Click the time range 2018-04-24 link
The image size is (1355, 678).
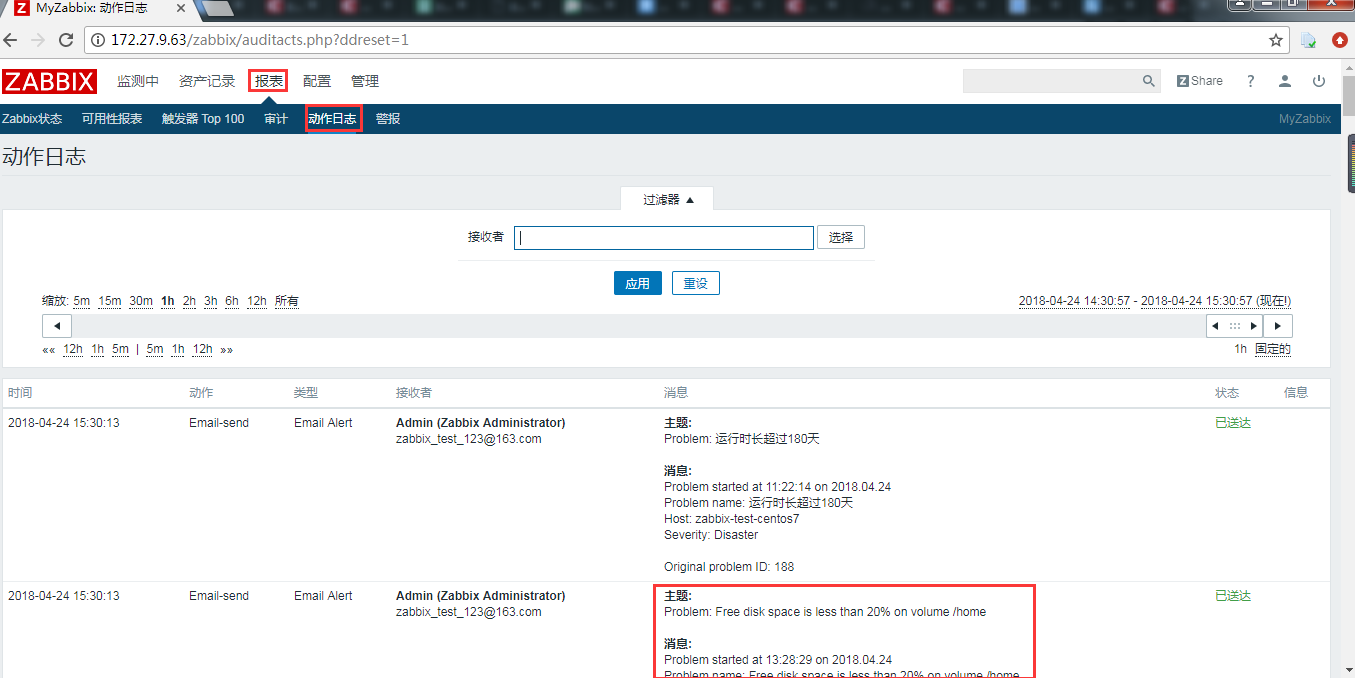coord(1074,301)
